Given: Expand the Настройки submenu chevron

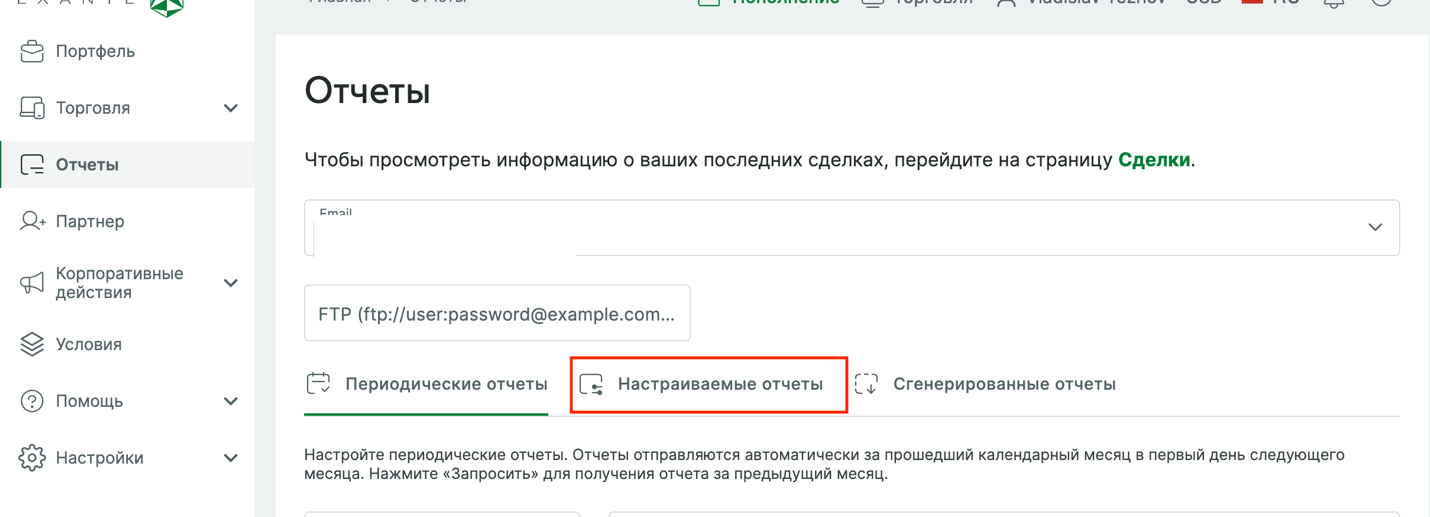Looking at the screenshot, I should click(x=231, y=458).
